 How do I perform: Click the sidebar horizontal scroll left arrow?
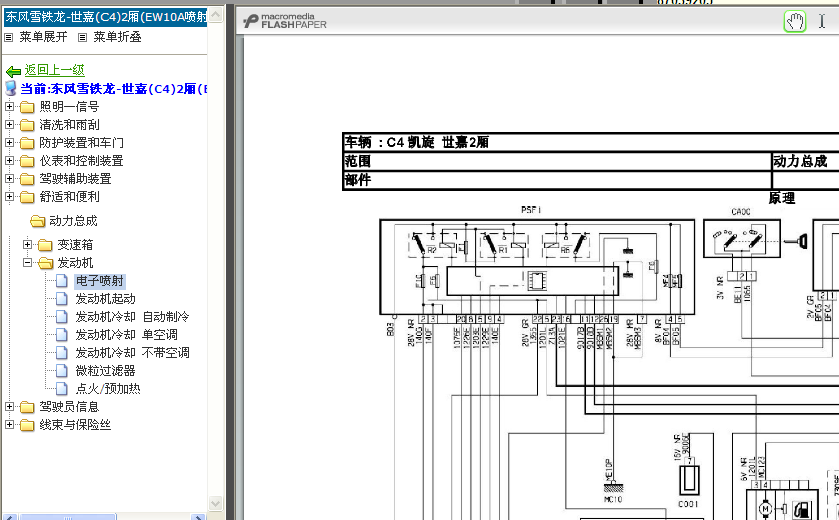tap(10, 517)
